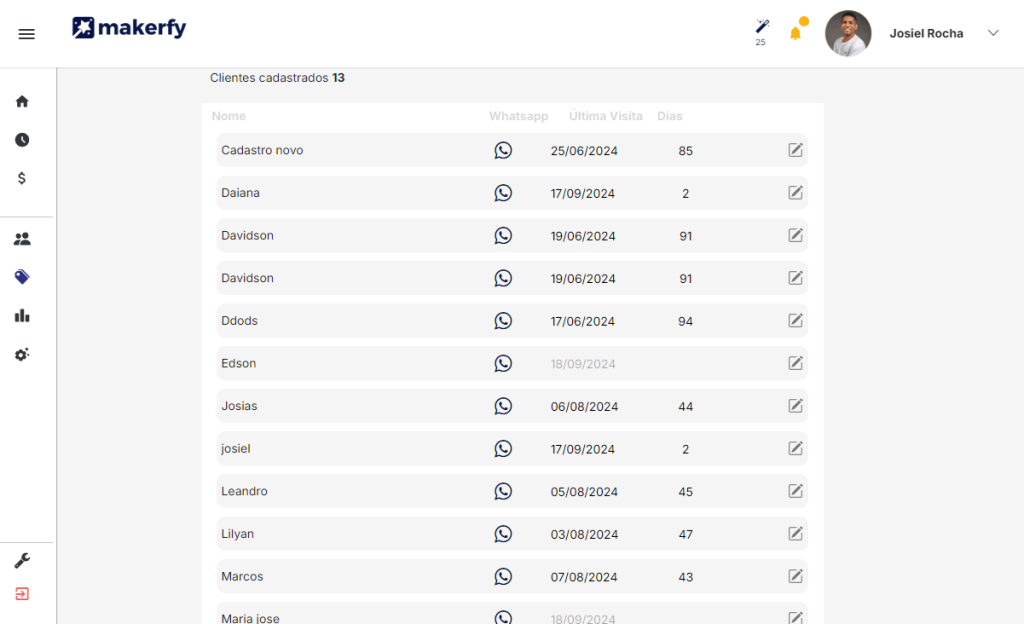The height and width of the screenshot is (624, 1024).
Task: Open the notifications bell
Action: coord(795,33)
